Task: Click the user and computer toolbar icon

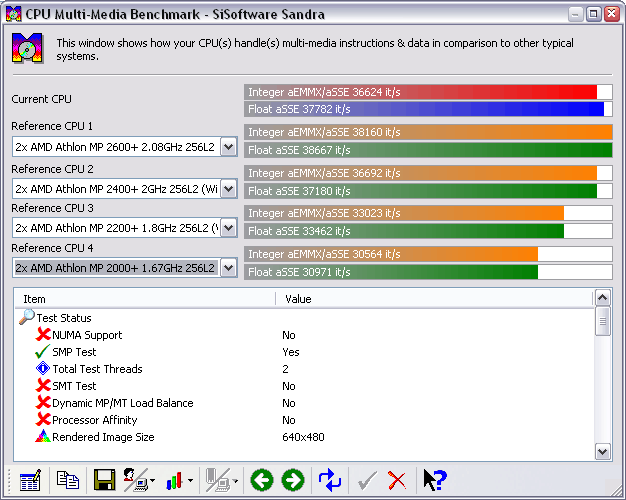Action: click(136, 480)
